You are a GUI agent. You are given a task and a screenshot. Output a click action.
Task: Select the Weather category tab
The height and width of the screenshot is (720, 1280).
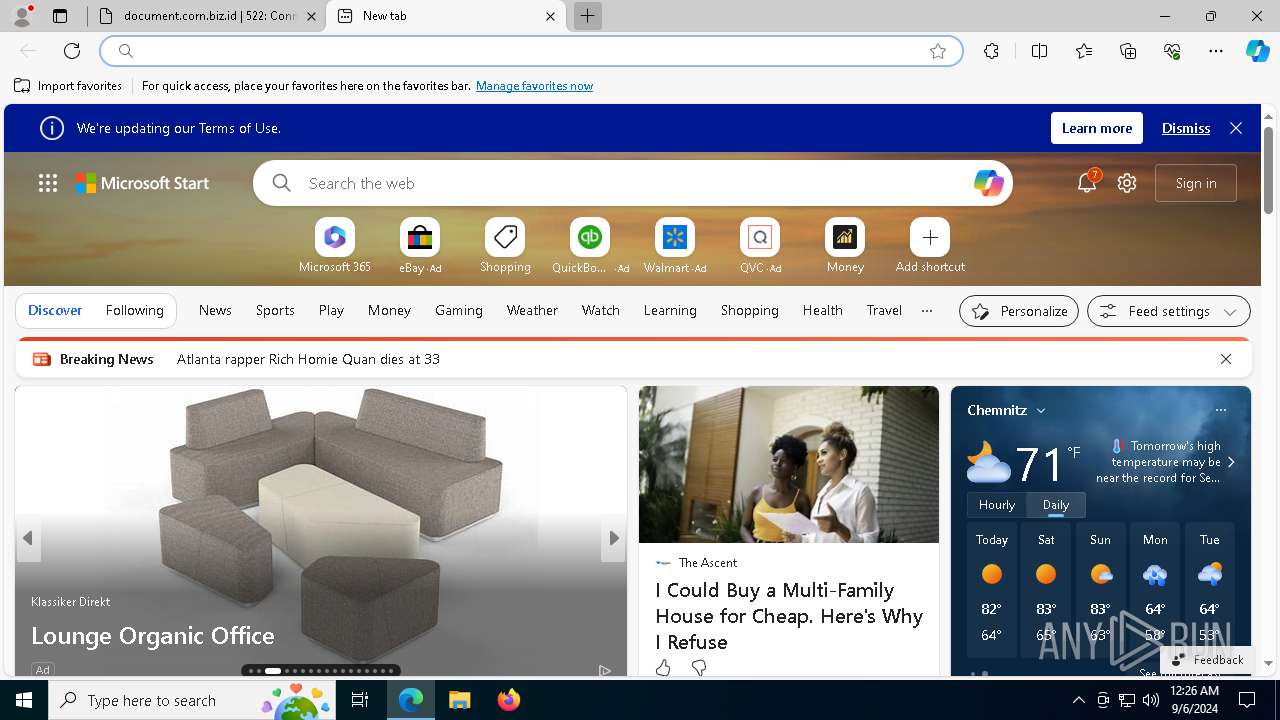coord(532,310)
